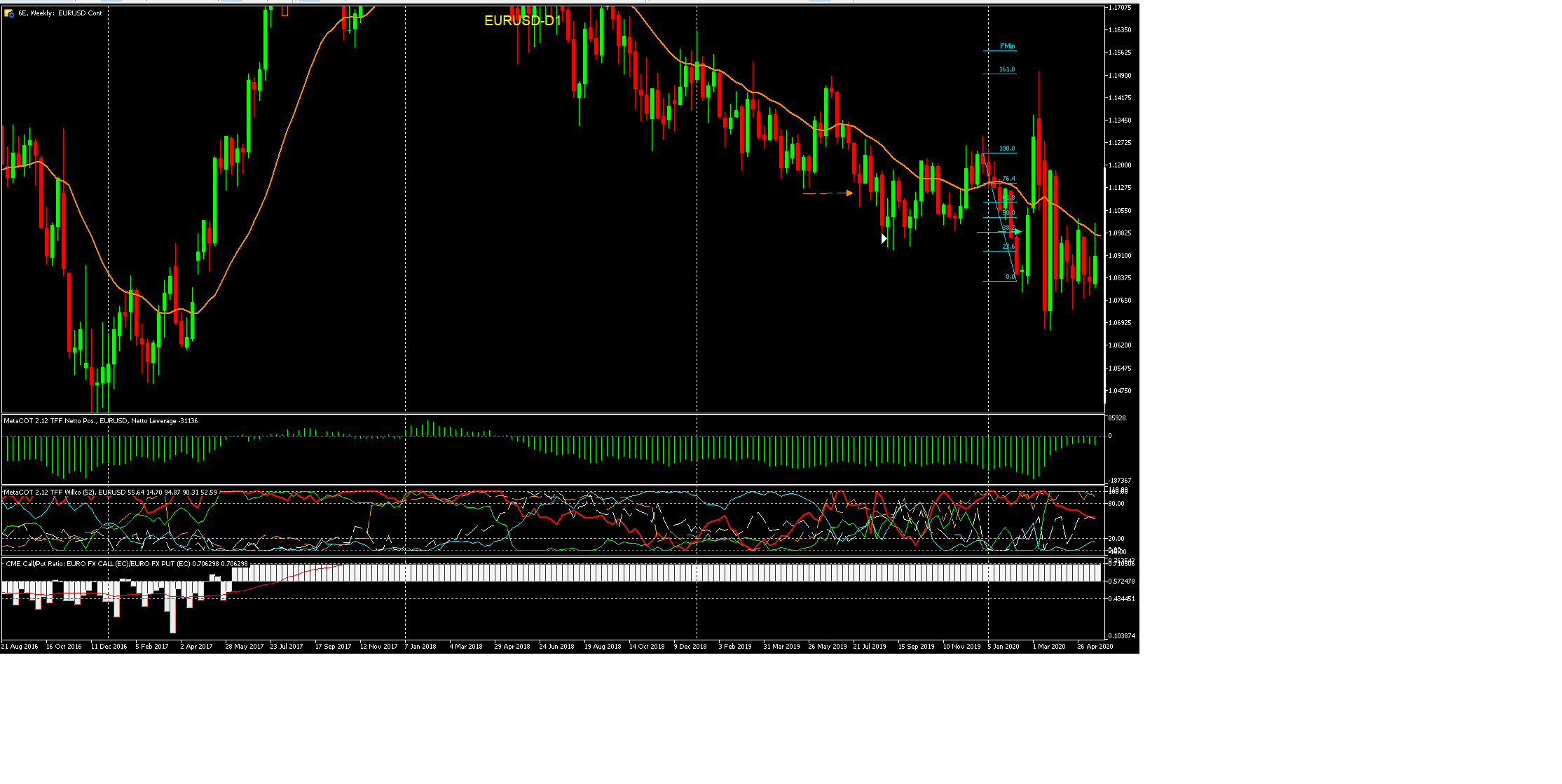The image size is (1562, 784).
Task: Click the yellow EURUSD-D1 chart label
Action: 522,21
